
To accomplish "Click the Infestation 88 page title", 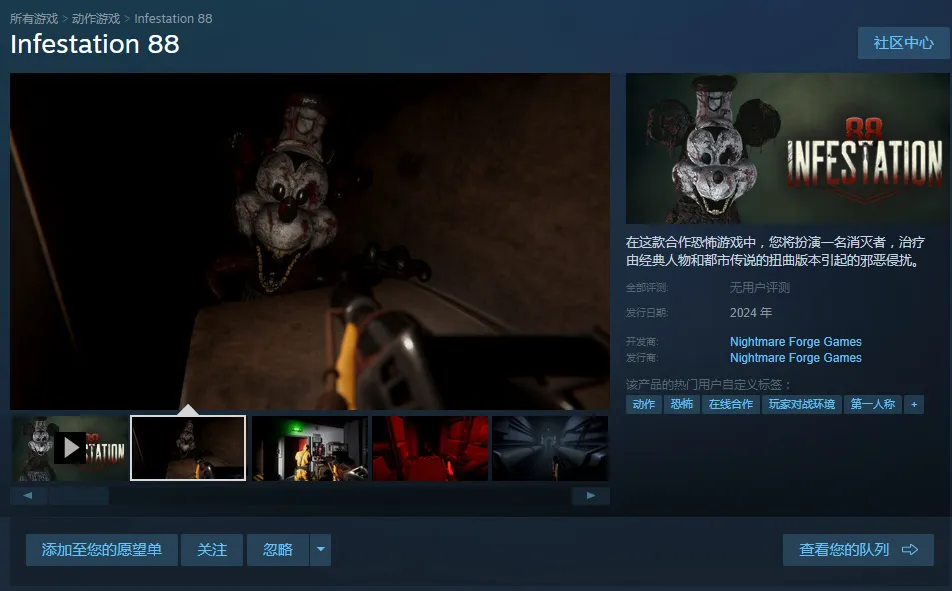I will coord(95,44).
